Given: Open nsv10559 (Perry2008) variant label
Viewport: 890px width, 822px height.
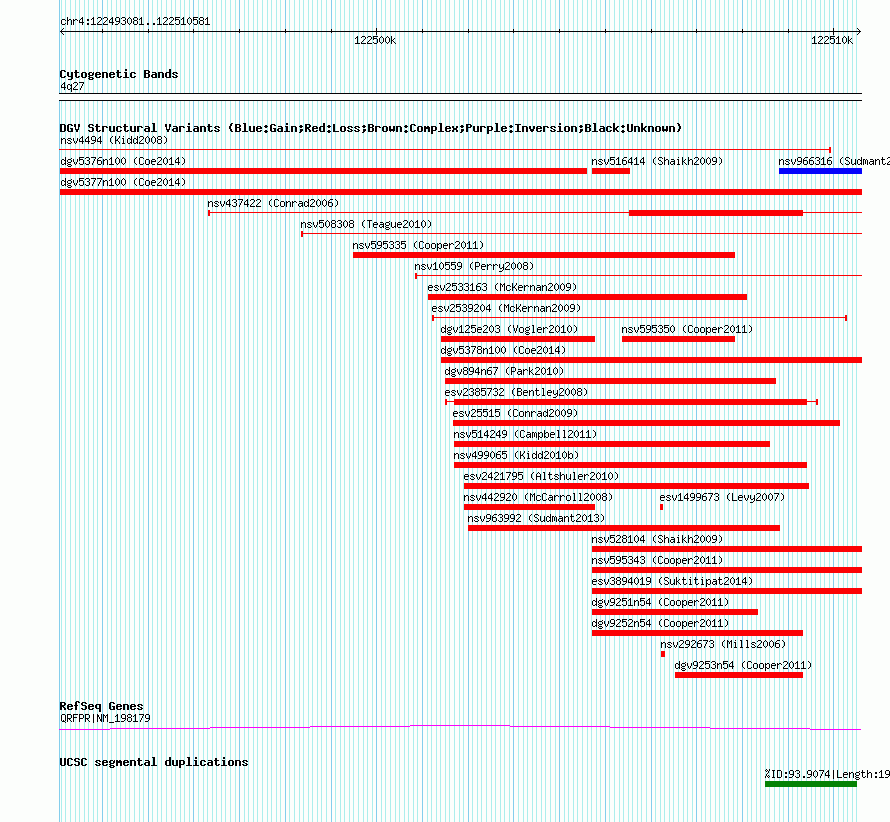Looking at the screenshot, I should click(x=474, y=266).
